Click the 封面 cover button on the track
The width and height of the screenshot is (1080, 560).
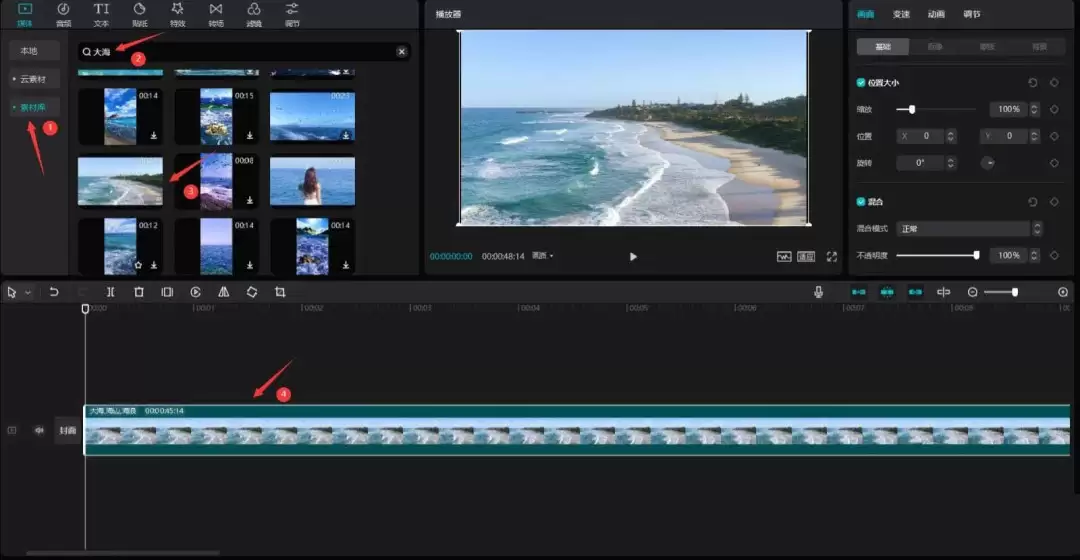click(67, 431)
